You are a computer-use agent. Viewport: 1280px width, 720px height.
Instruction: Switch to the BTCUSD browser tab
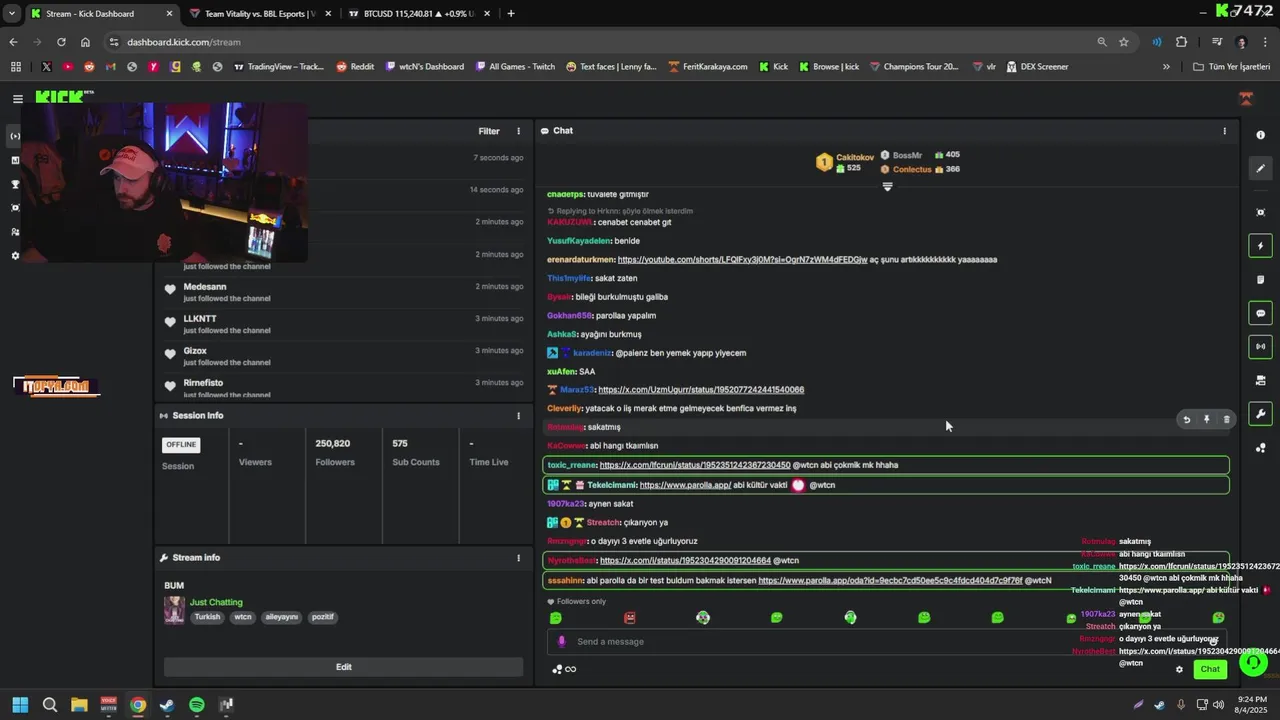(x=418, y=14)
